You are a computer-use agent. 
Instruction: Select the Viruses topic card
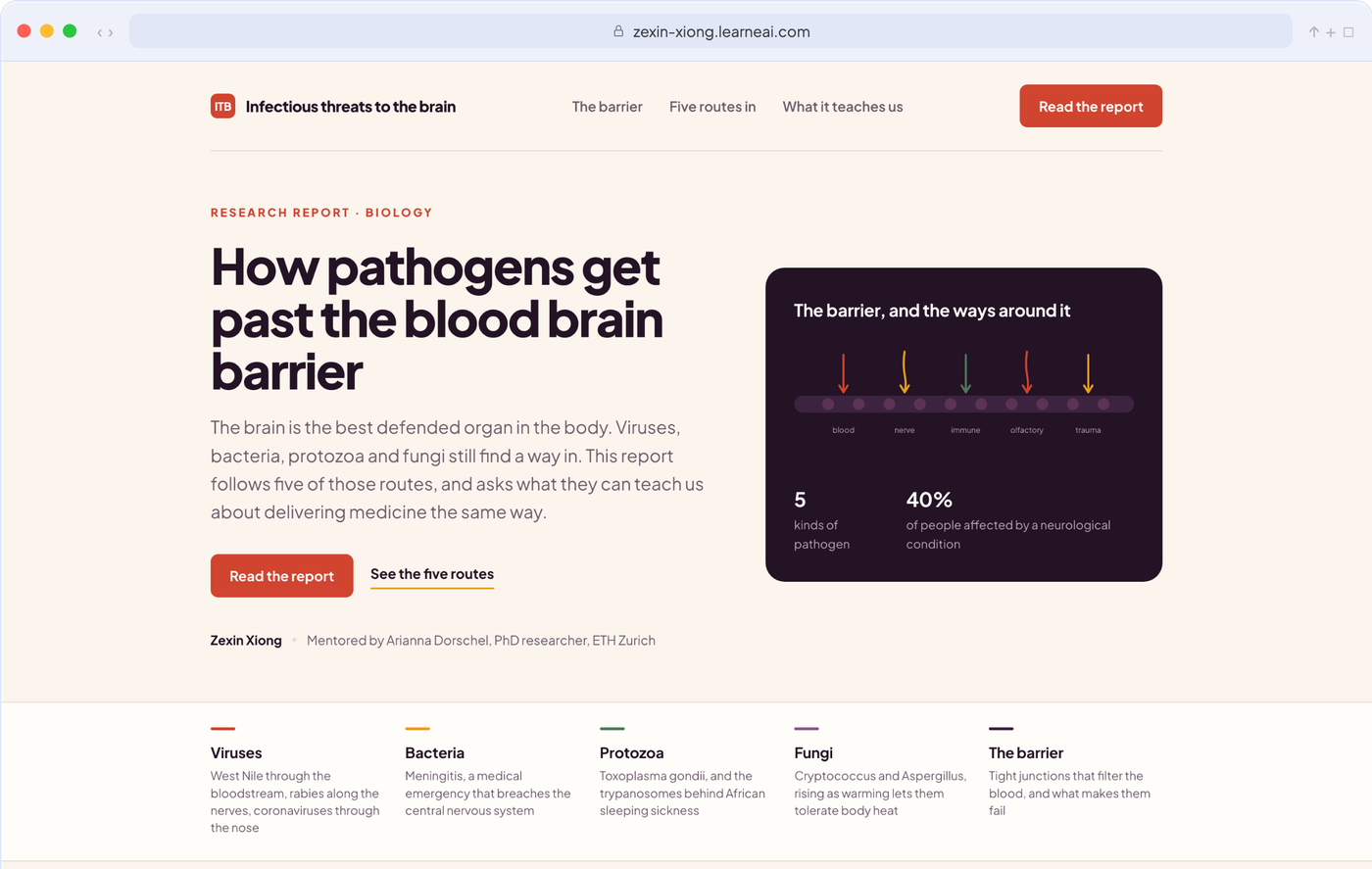click(x=296, y=781)
